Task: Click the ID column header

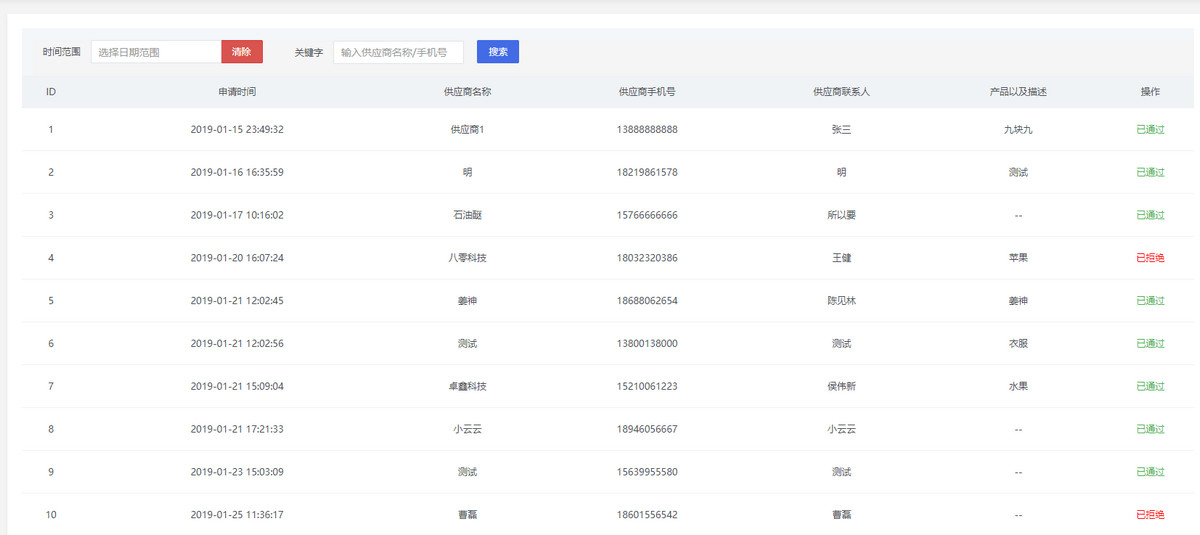Action: [x=51, y=92]
